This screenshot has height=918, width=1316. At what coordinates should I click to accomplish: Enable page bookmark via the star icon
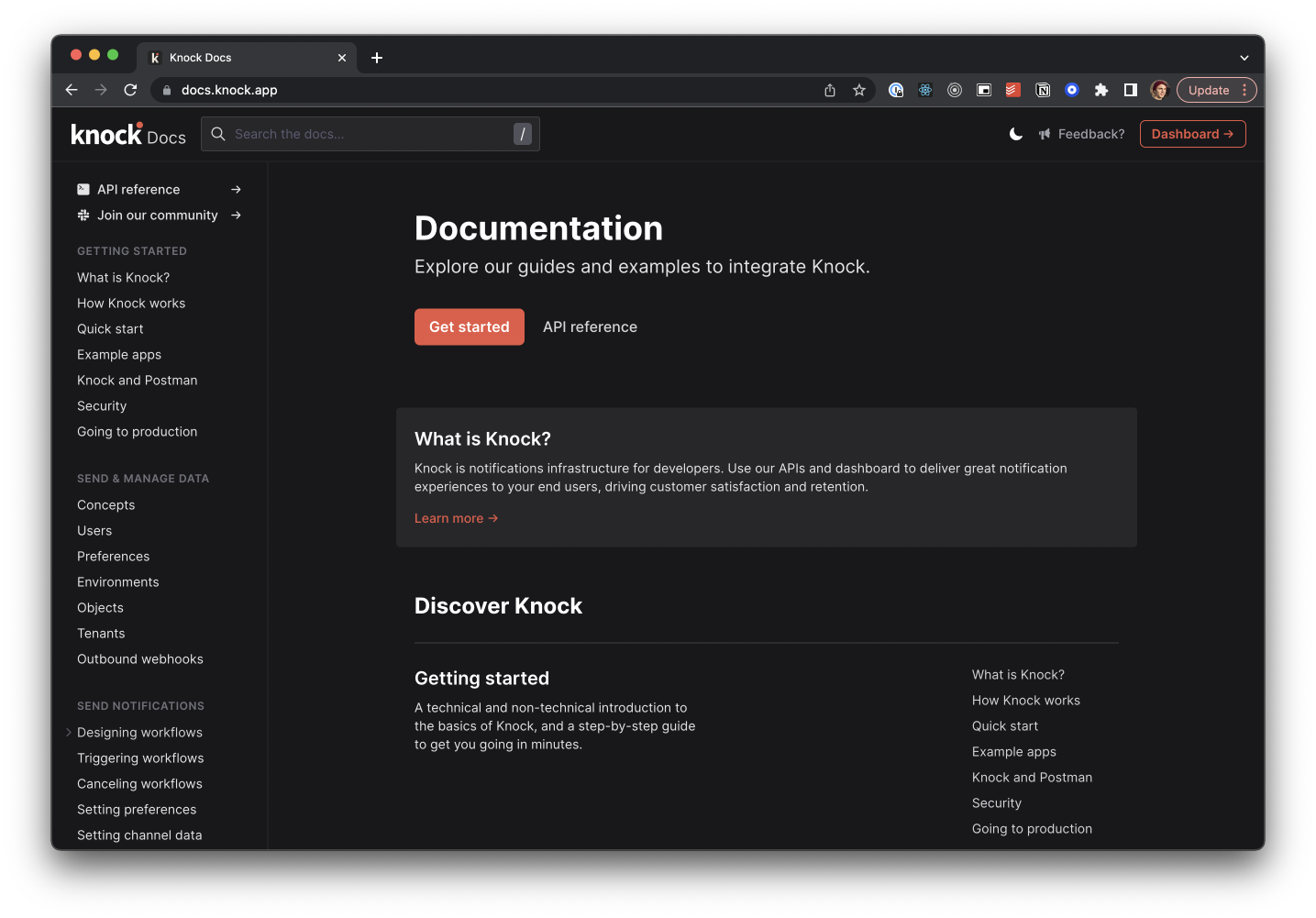859,90
